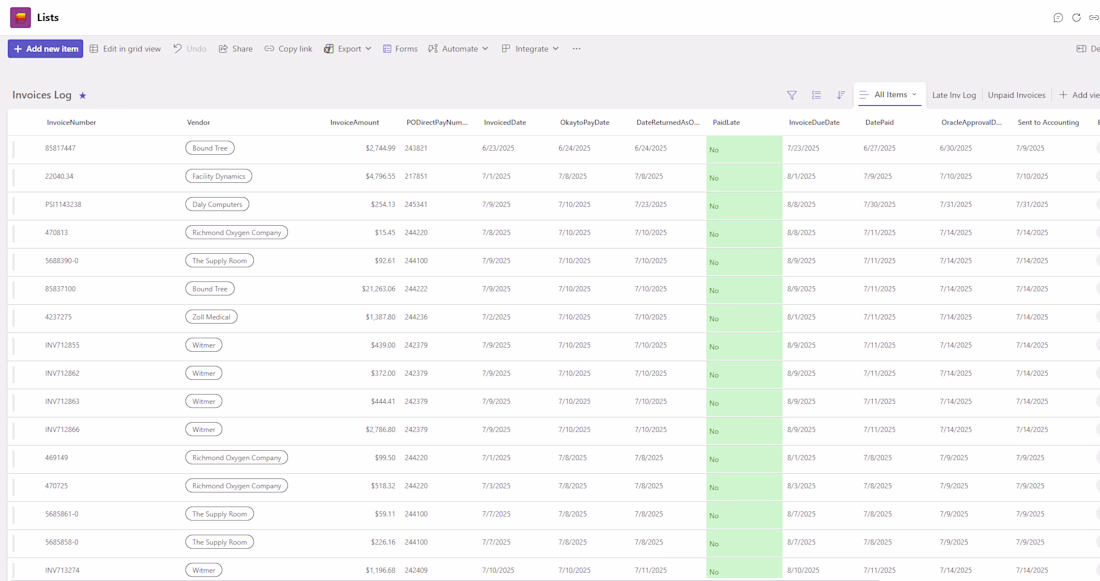Image resolution: width=1100 pixels, height=581 pixels.
Task: Select invoice number 85817447
Action: 60,148
